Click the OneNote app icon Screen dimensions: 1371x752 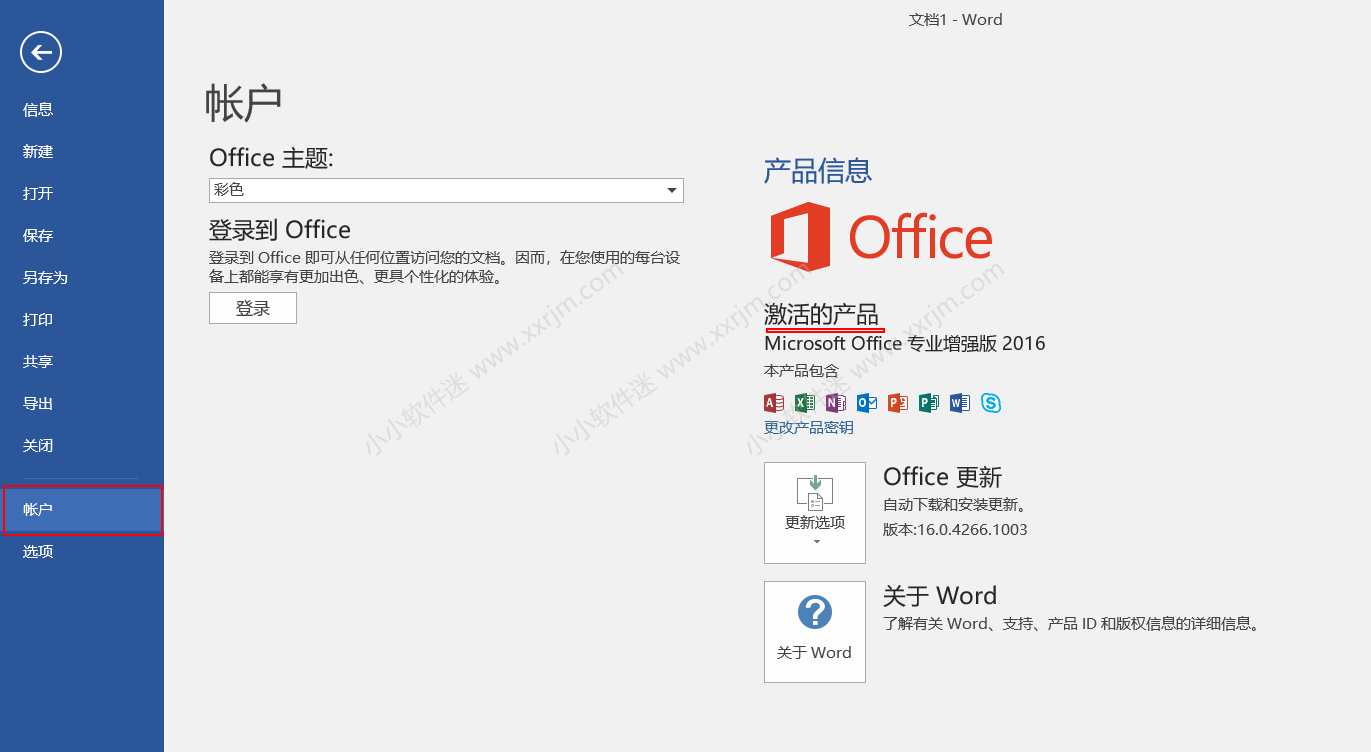836,403
